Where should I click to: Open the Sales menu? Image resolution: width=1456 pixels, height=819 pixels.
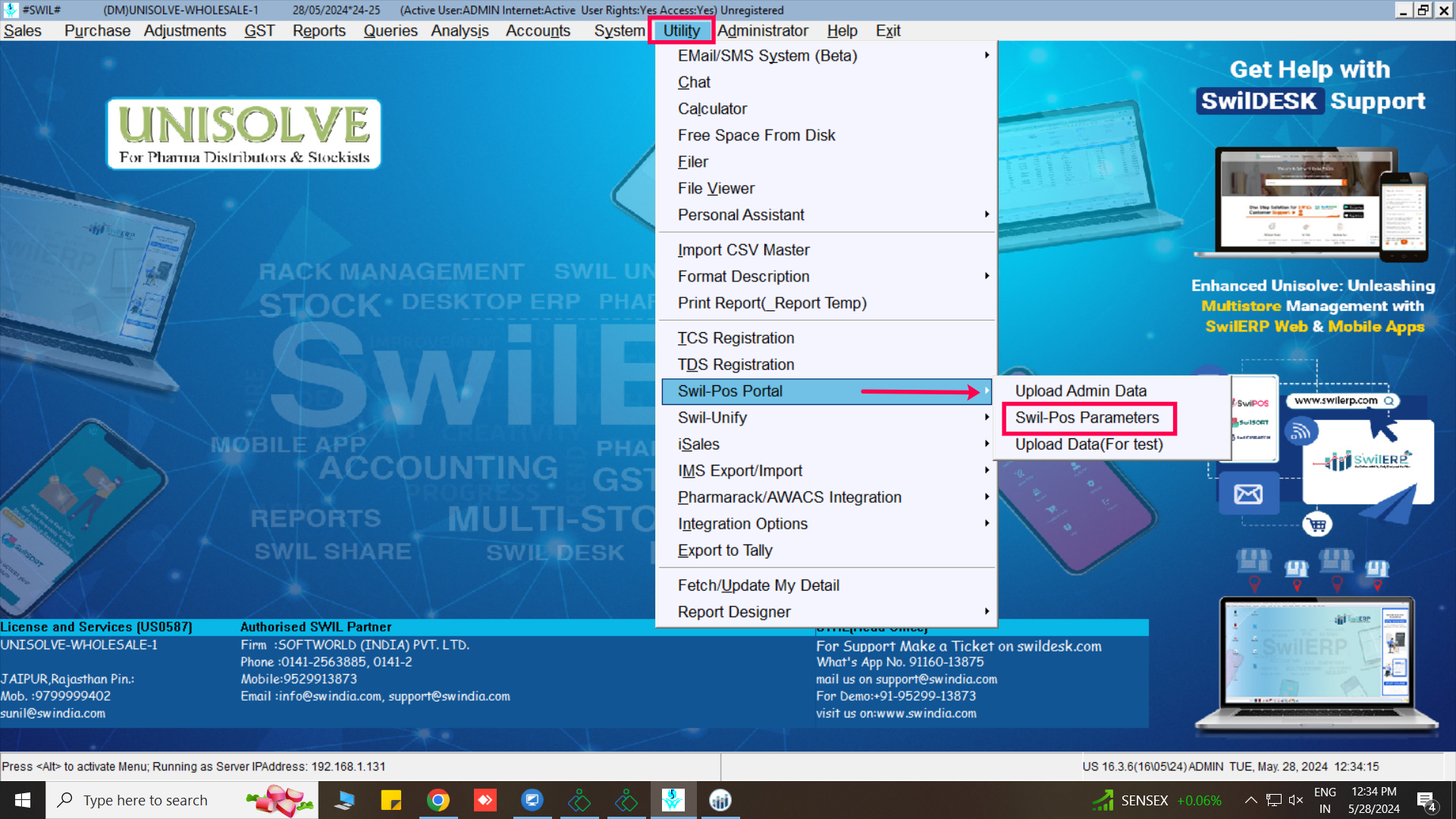[x=23, y=30]
